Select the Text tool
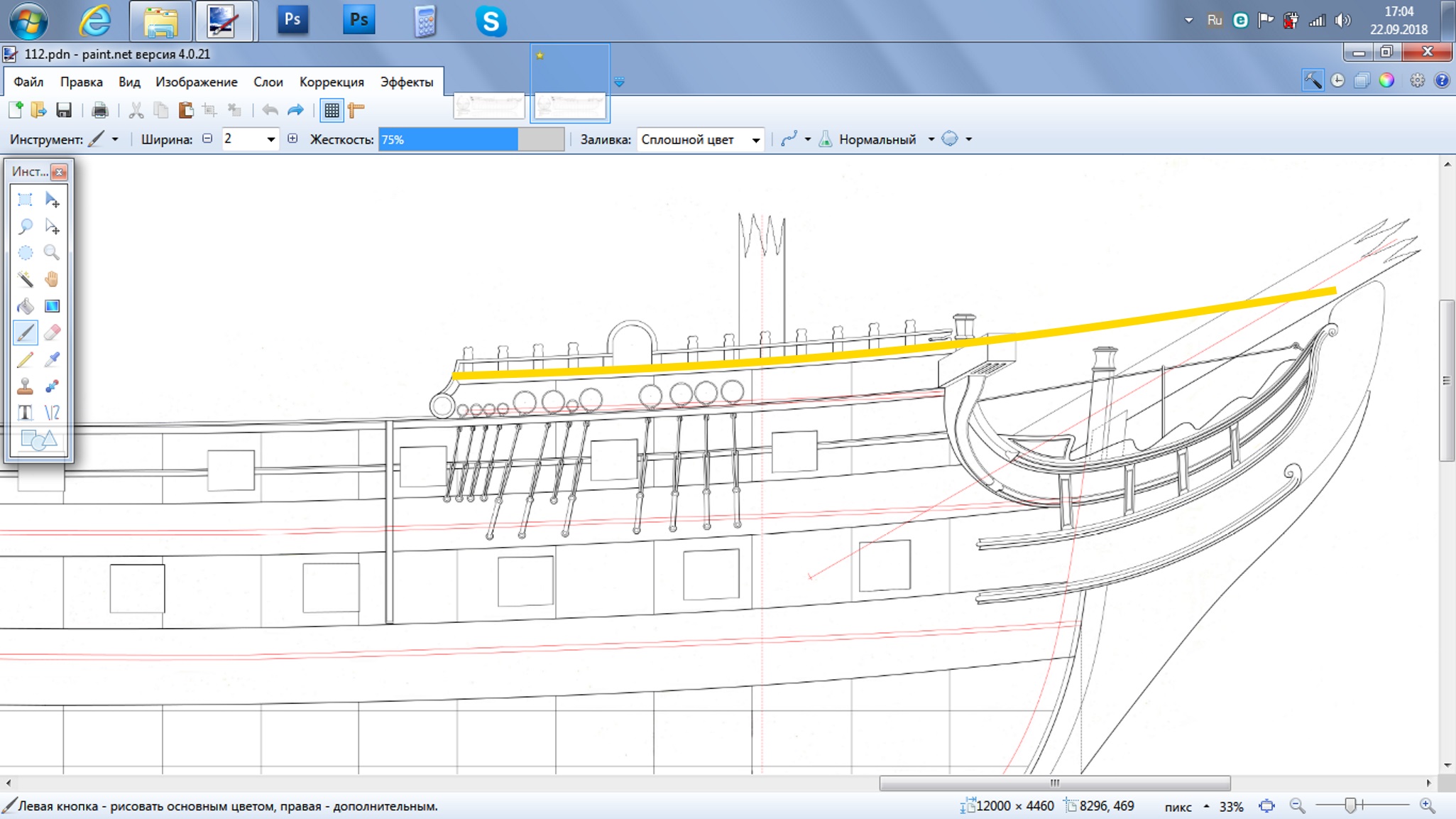Viewport: 1456px width, 819px height. 25,413
